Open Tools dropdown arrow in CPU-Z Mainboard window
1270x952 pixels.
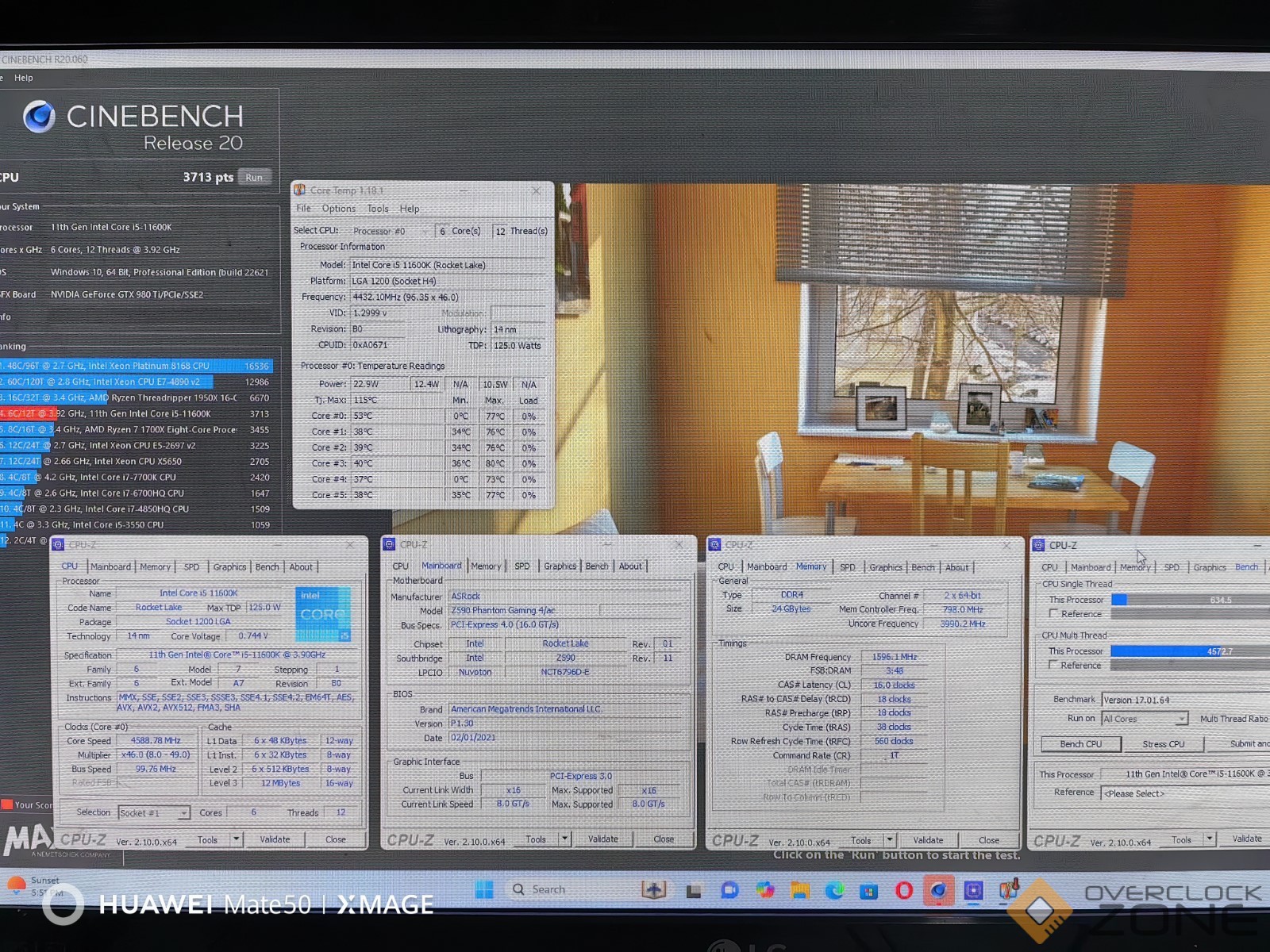(564, 839)
